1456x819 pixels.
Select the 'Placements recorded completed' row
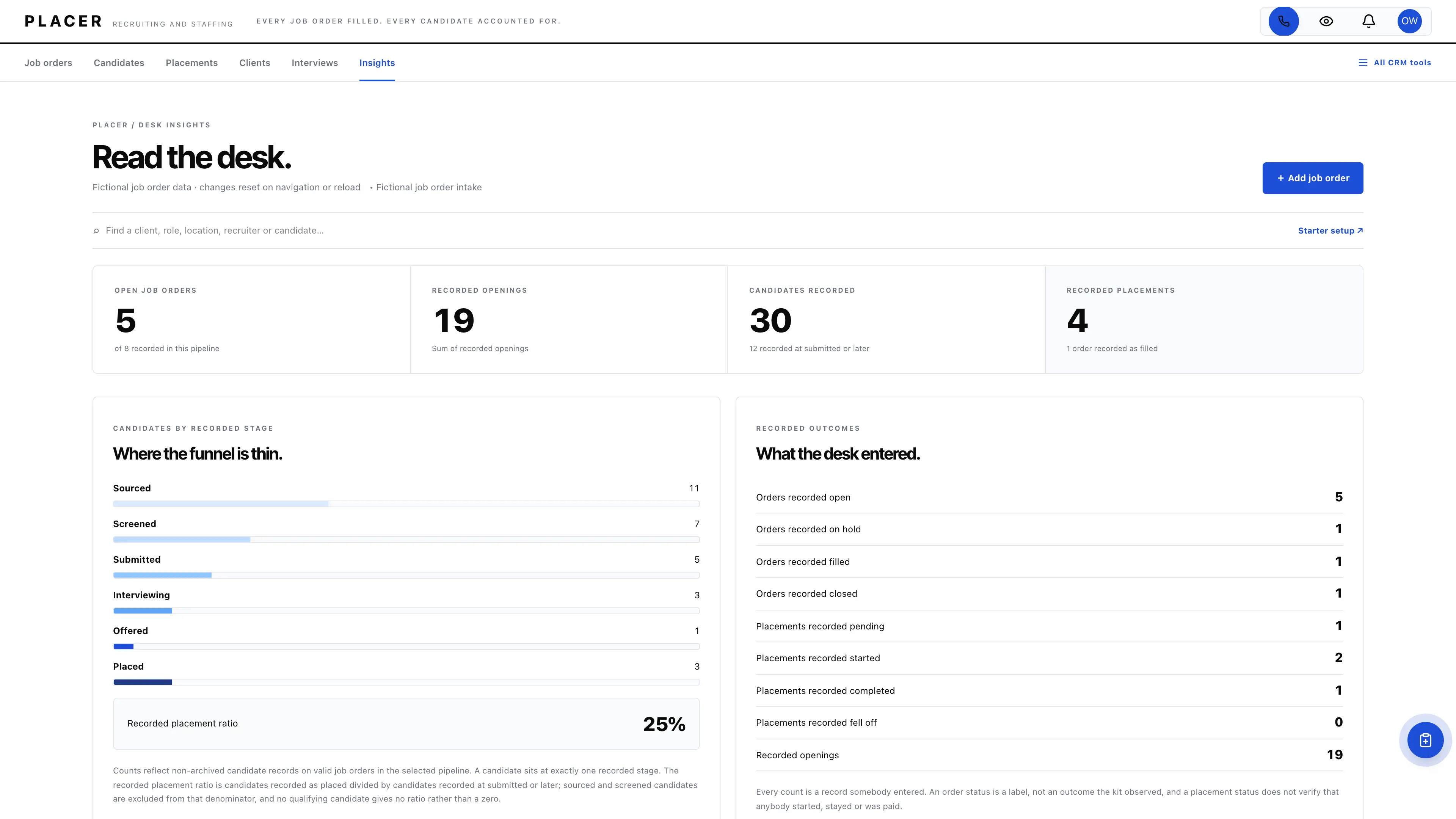click(x=1049, y=690)
